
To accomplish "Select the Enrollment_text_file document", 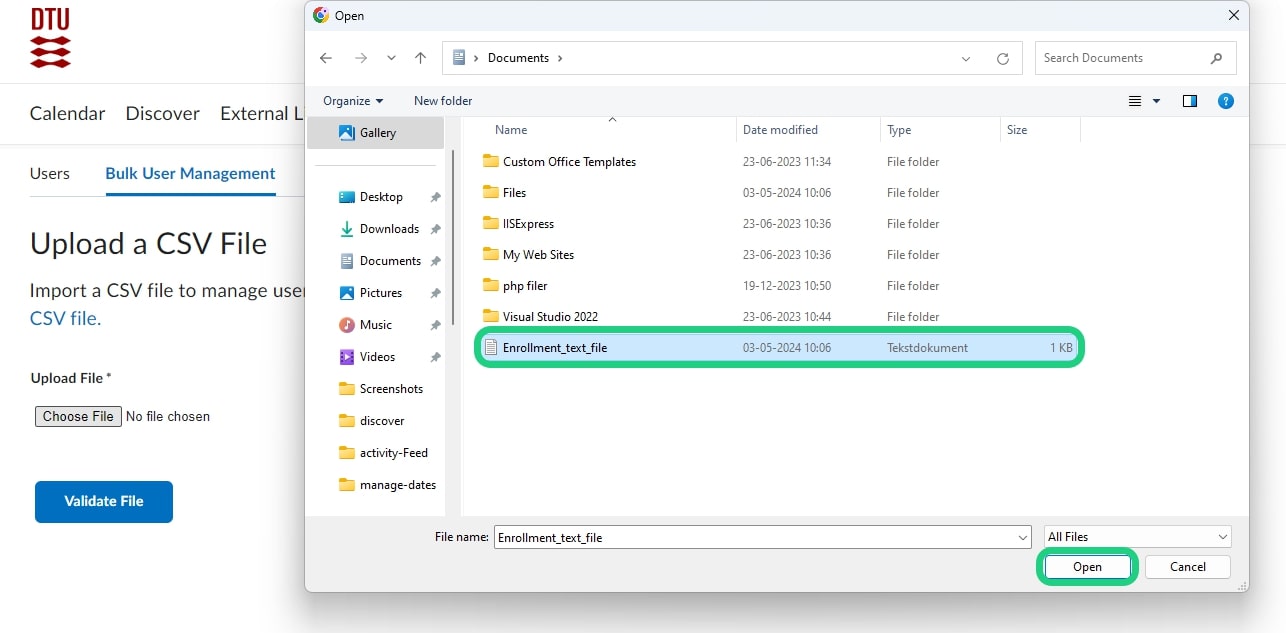I will pos(555,348).
